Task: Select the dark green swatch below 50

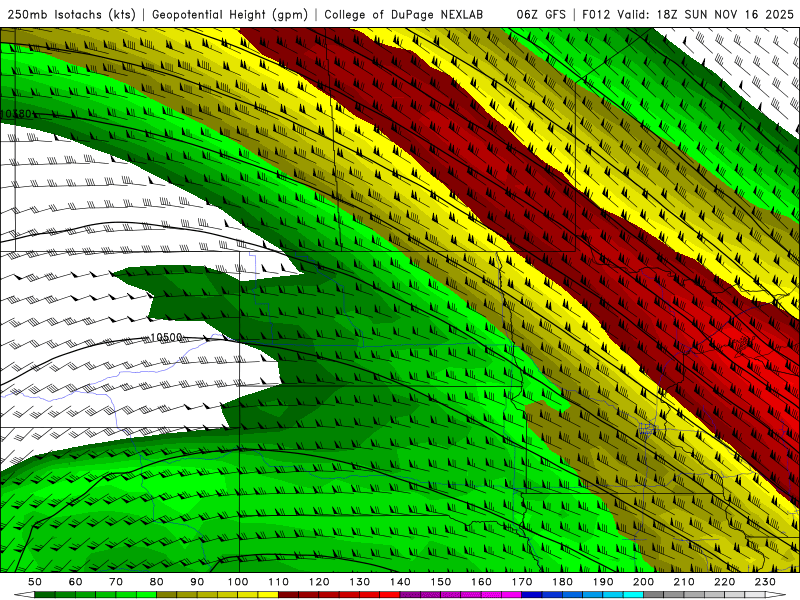Action: pos(45,595)
